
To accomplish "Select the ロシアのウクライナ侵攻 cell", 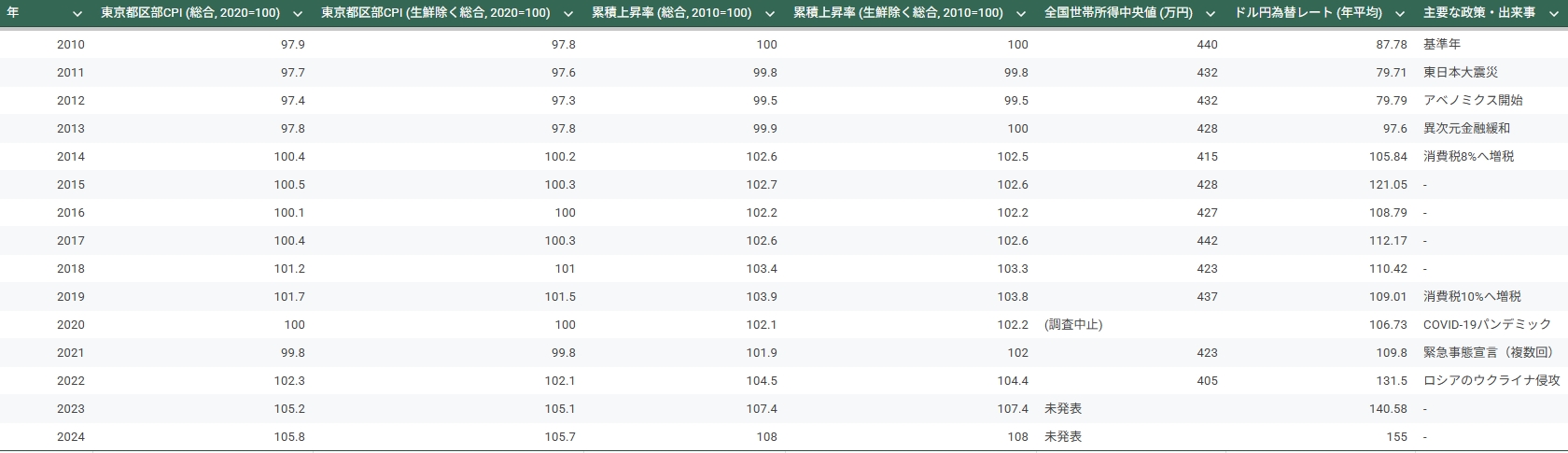I will pyautogui.click(x=1491, y=381).
